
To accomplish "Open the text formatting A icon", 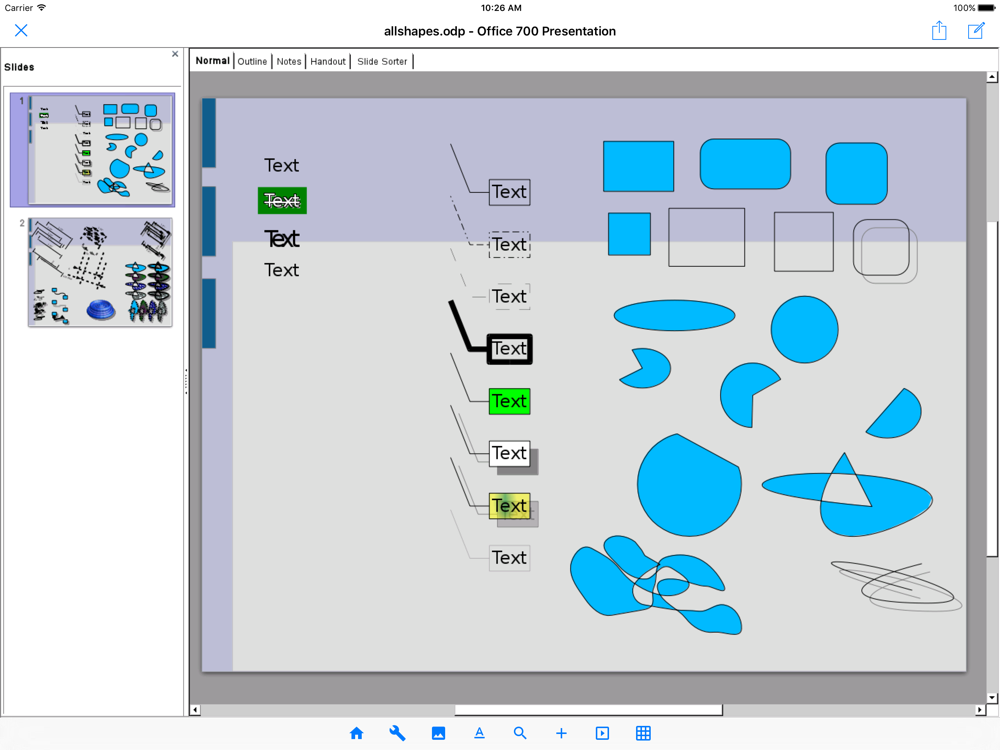I will [480, 733].
